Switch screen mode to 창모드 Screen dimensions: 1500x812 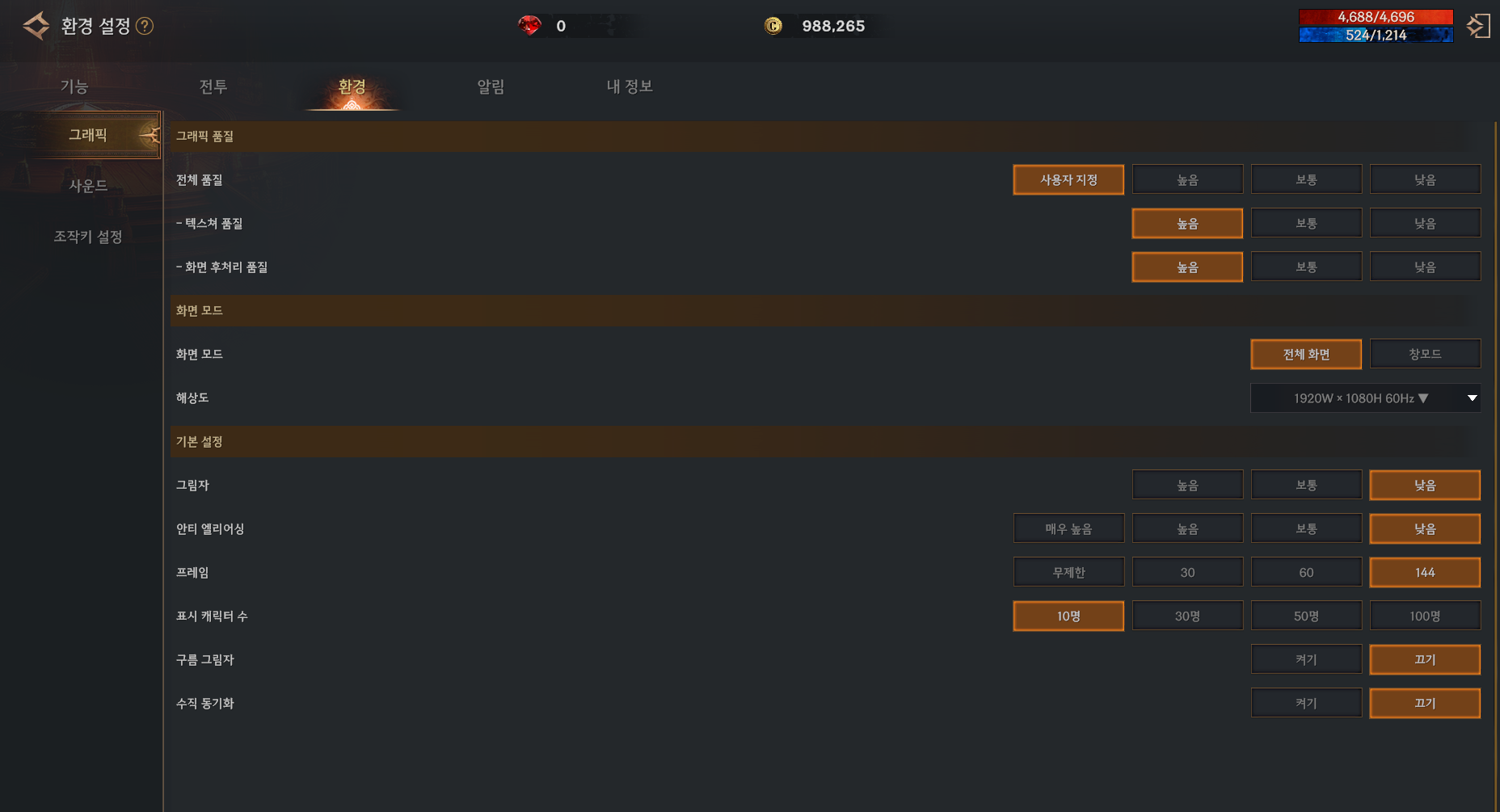(x=1424, y=354)
